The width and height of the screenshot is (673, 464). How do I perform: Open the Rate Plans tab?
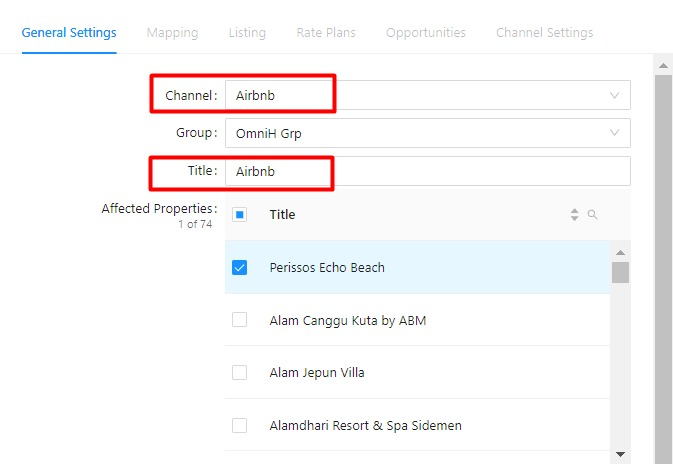click(x=326, y=33)
